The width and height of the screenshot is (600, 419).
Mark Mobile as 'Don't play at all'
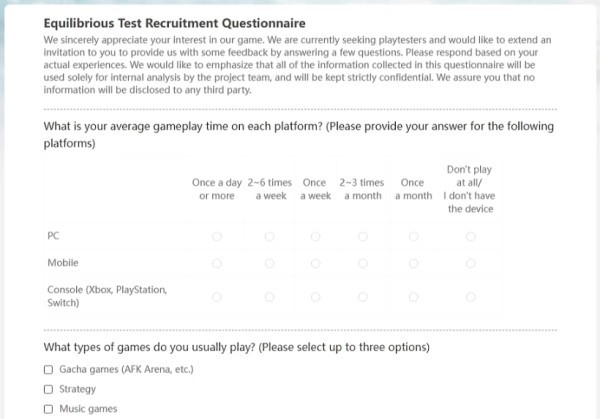pos(470,264)
